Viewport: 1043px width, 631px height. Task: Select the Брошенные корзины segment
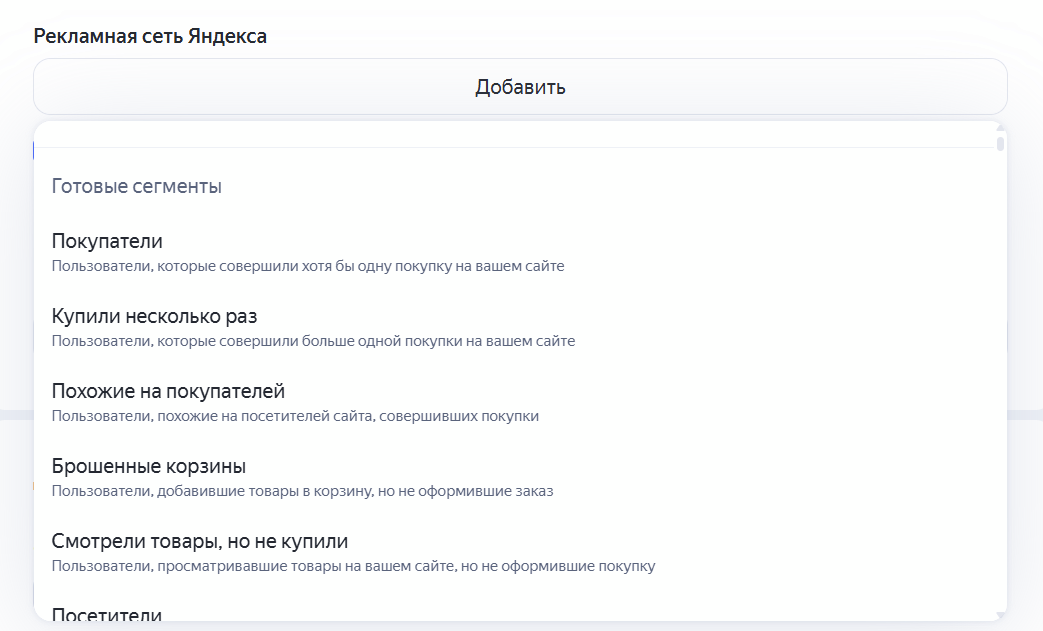click(x=149, y=466)
